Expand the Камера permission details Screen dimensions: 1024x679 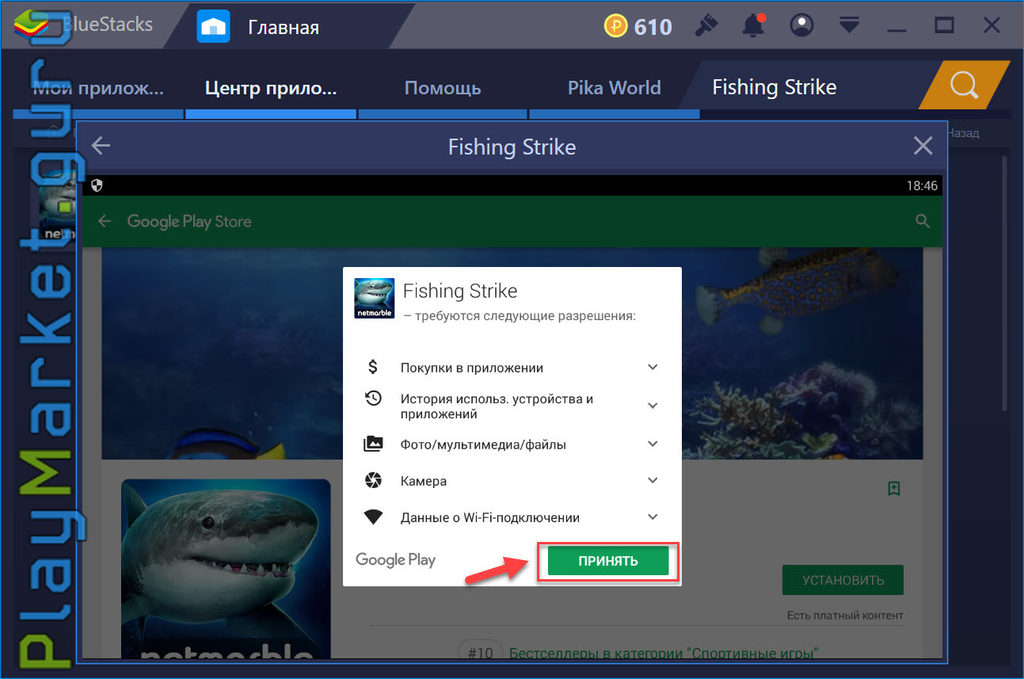(x=652, y=481)
